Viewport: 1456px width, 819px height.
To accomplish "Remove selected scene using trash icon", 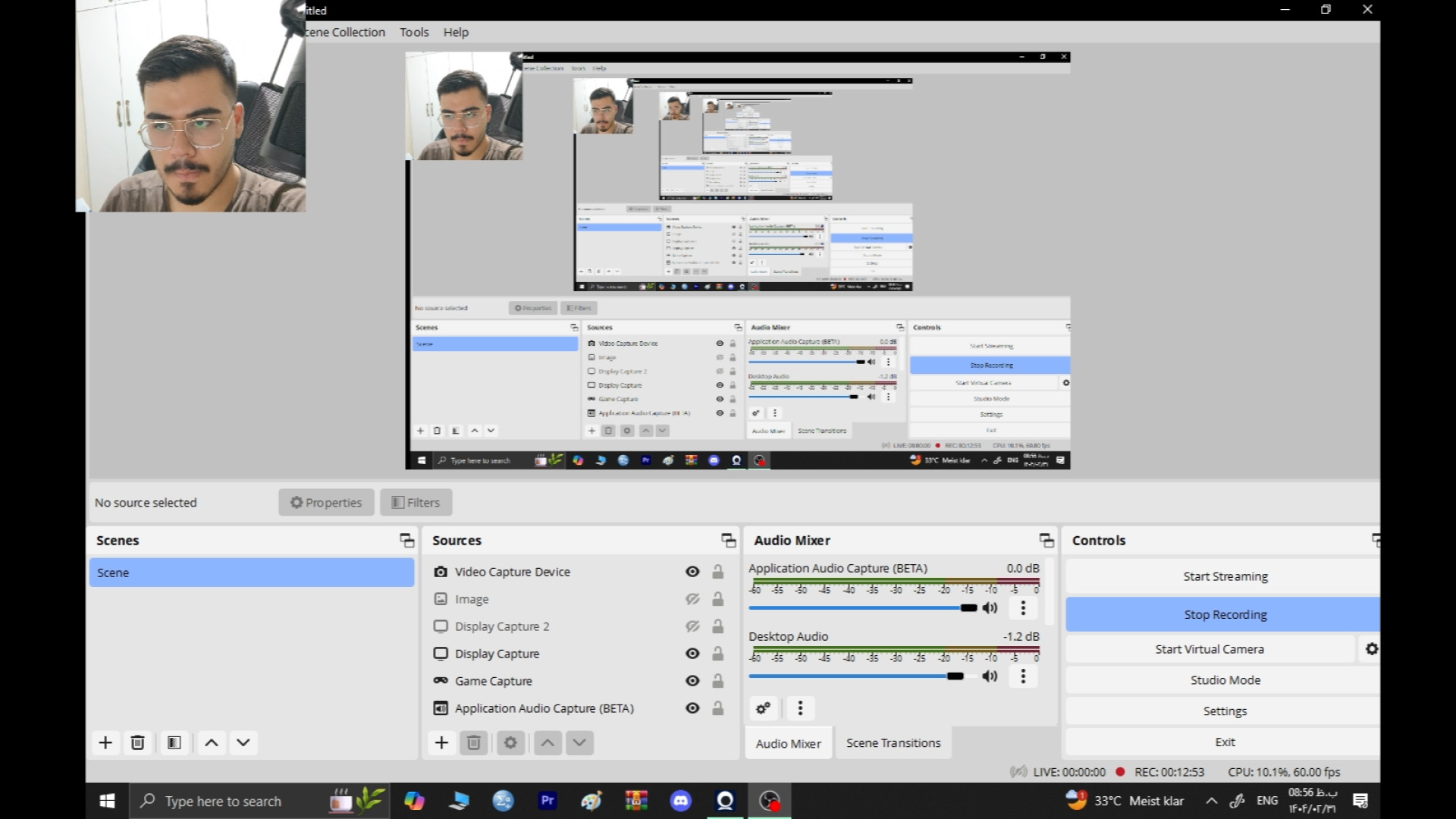I will [137, 742].
